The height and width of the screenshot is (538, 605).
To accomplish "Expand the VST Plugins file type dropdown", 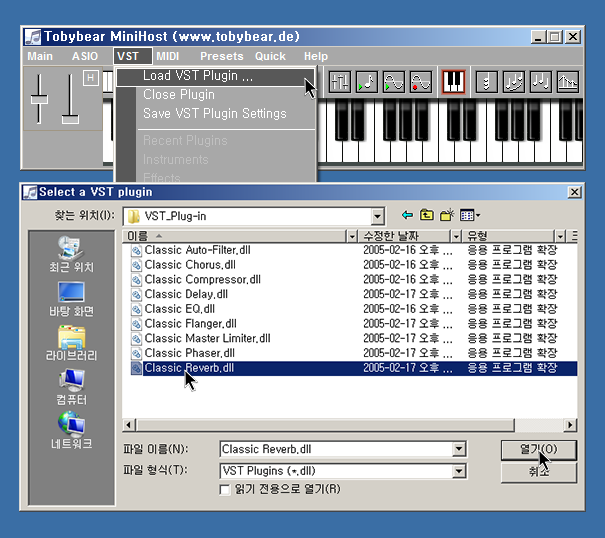I will coord(459,471).
